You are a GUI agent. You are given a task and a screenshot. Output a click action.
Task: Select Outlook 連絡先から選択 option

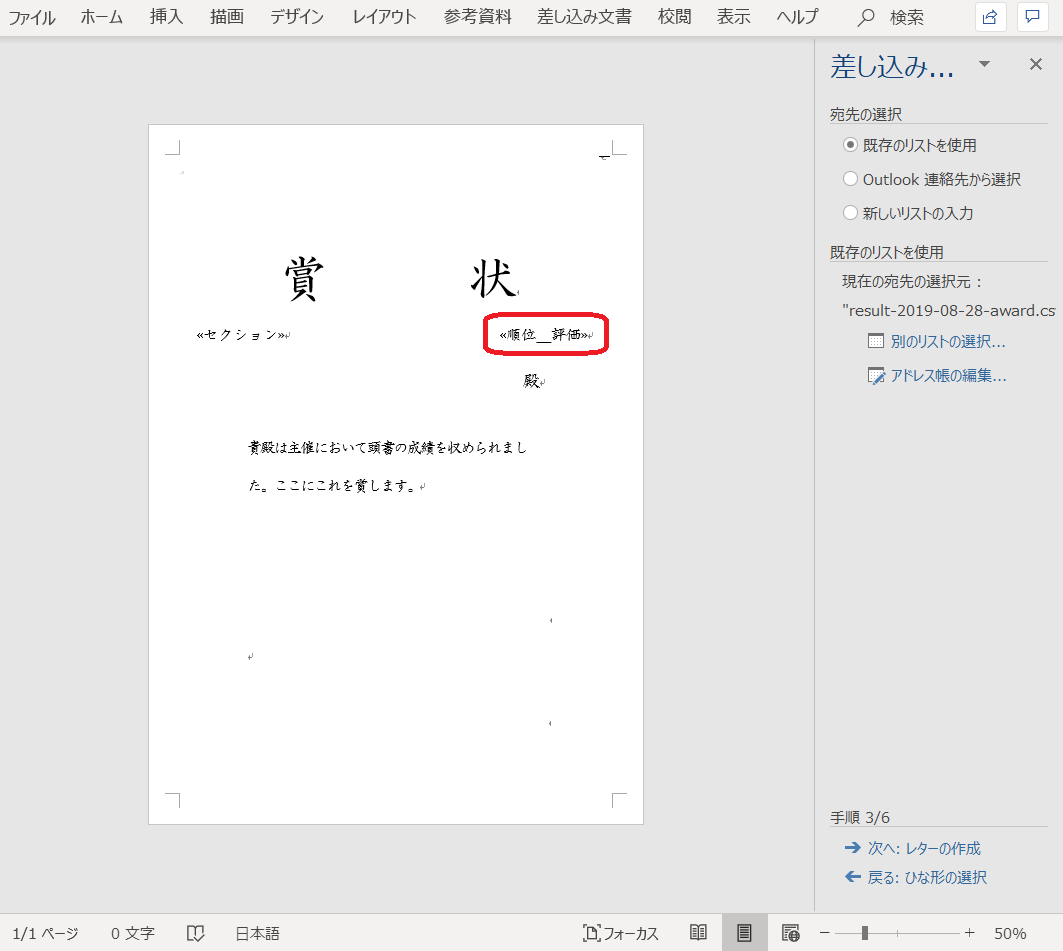click(851, 179)
